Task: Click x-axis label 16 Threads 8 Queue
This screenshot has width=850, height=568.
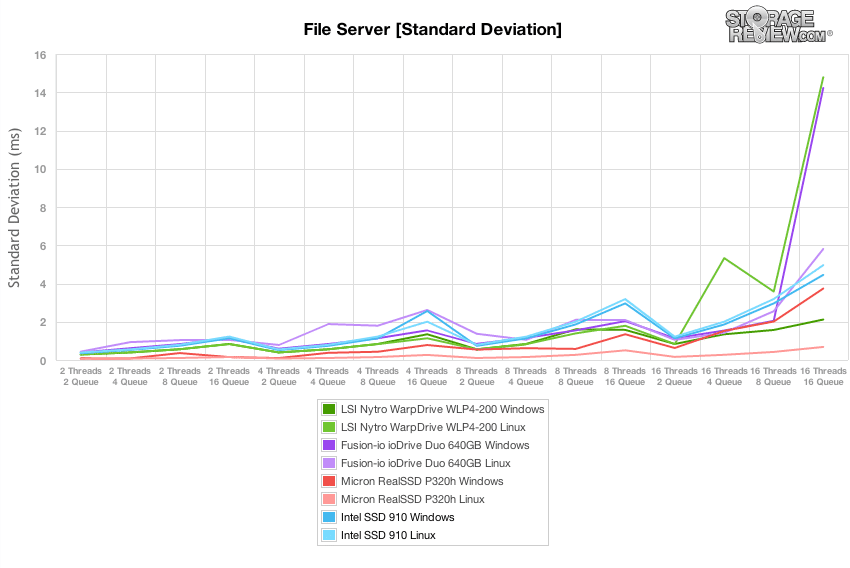Action: [774, 377]
